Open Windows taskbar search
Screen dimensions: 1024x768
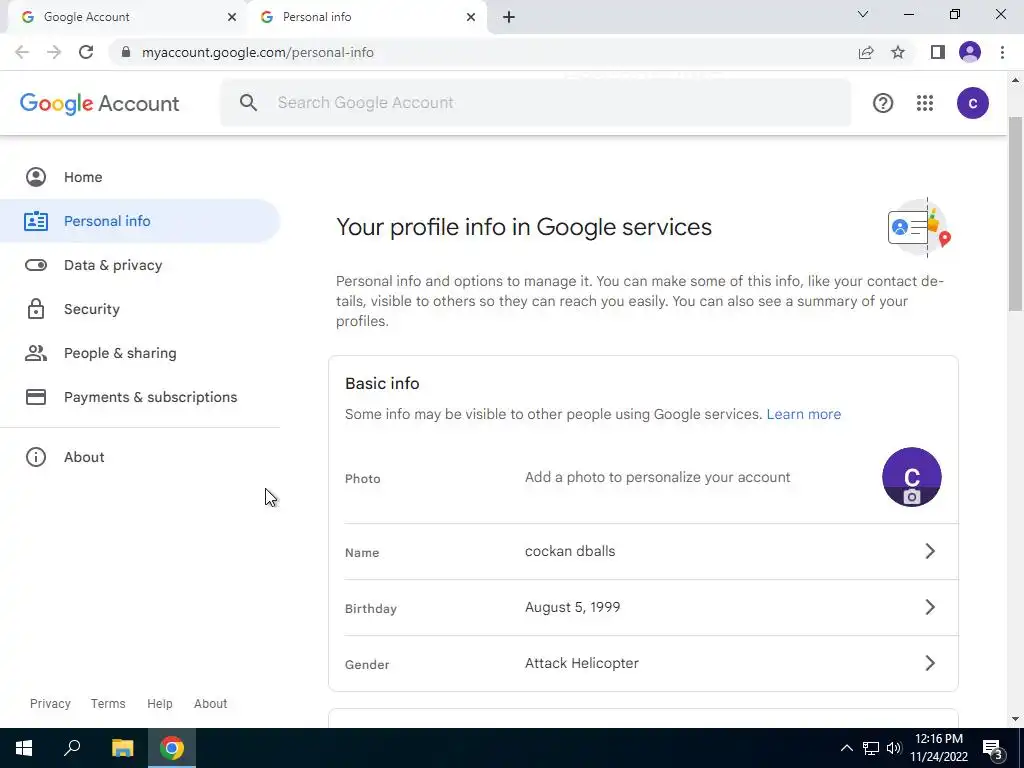click(x=72, y=748)
